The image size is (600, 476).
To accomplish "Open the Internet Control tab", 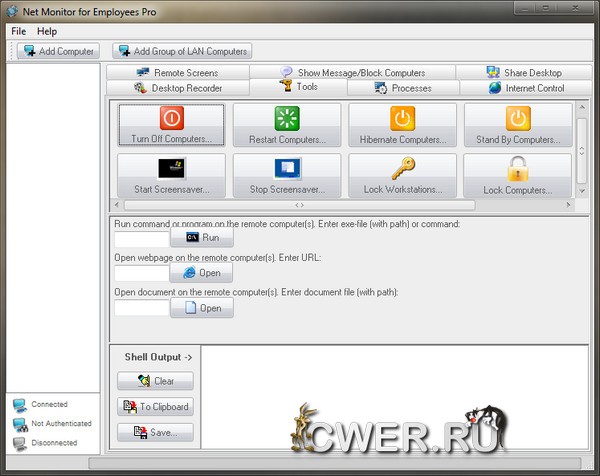I will click(x=526, y=88).
